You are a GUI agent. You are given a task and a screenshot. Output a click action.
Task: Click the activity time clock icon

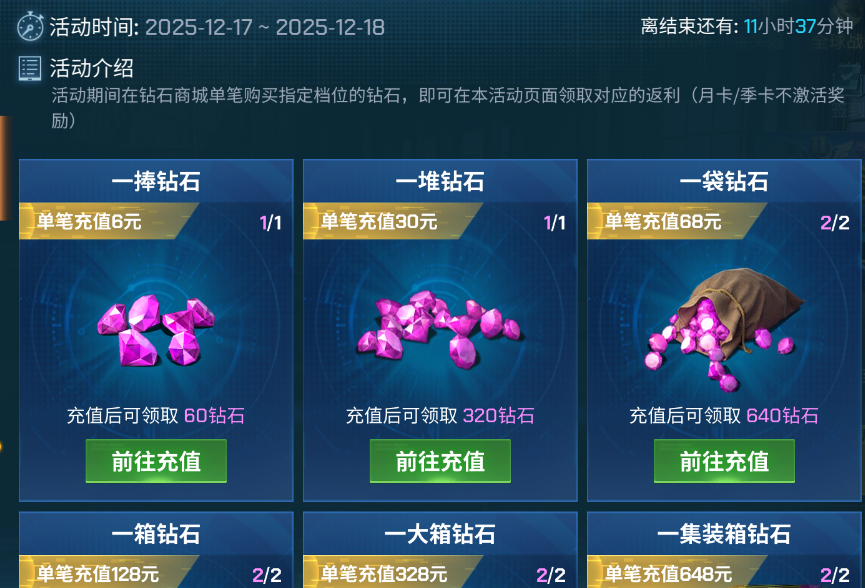click(x=30, y=26)
